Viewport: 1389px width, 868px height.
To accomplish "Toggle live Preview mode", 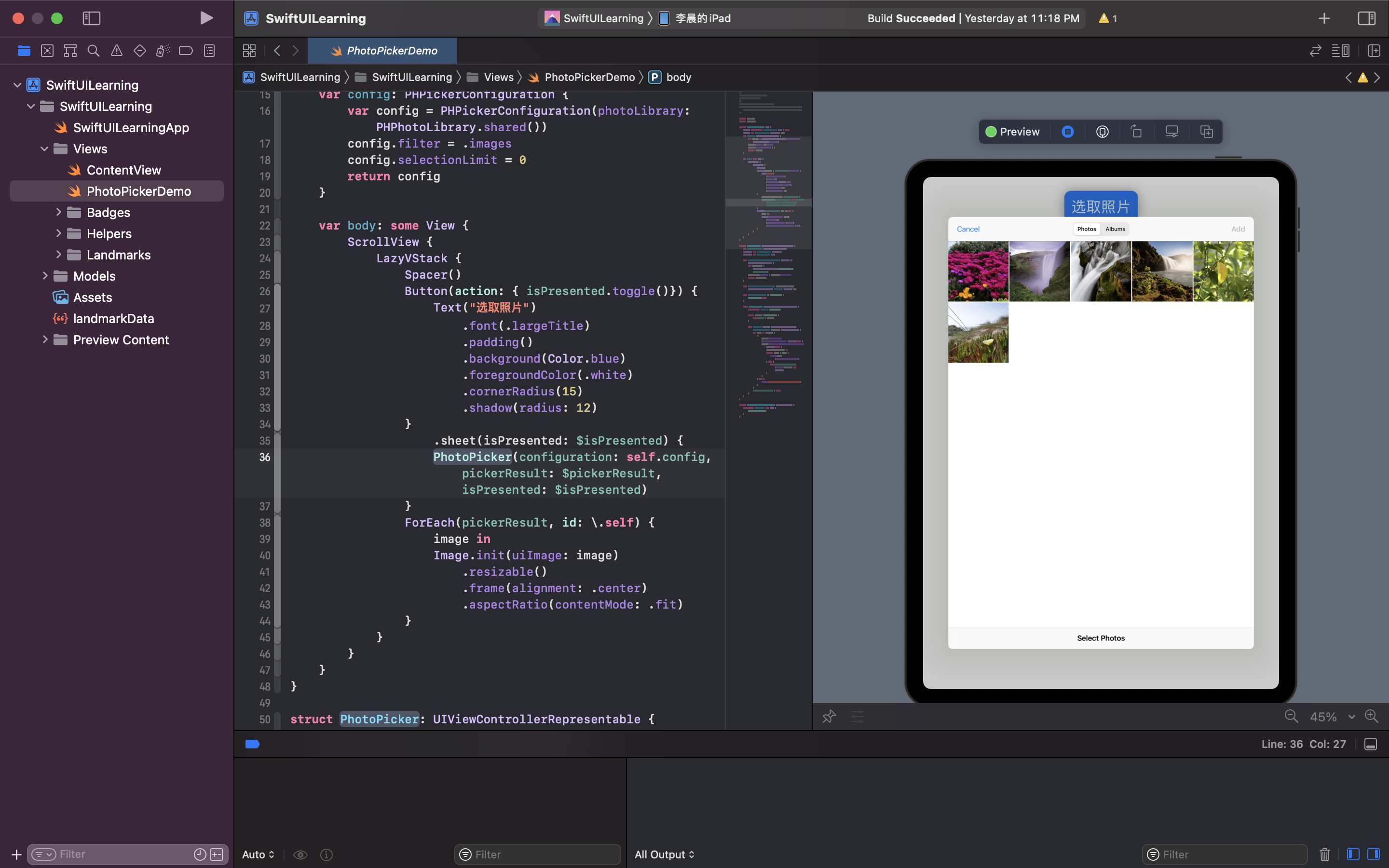I will (1013, 132).
